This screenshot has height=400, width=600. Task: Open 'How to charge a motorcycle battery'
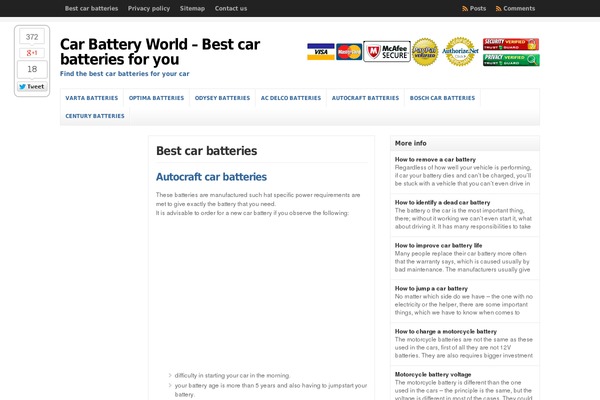point(446,331)
